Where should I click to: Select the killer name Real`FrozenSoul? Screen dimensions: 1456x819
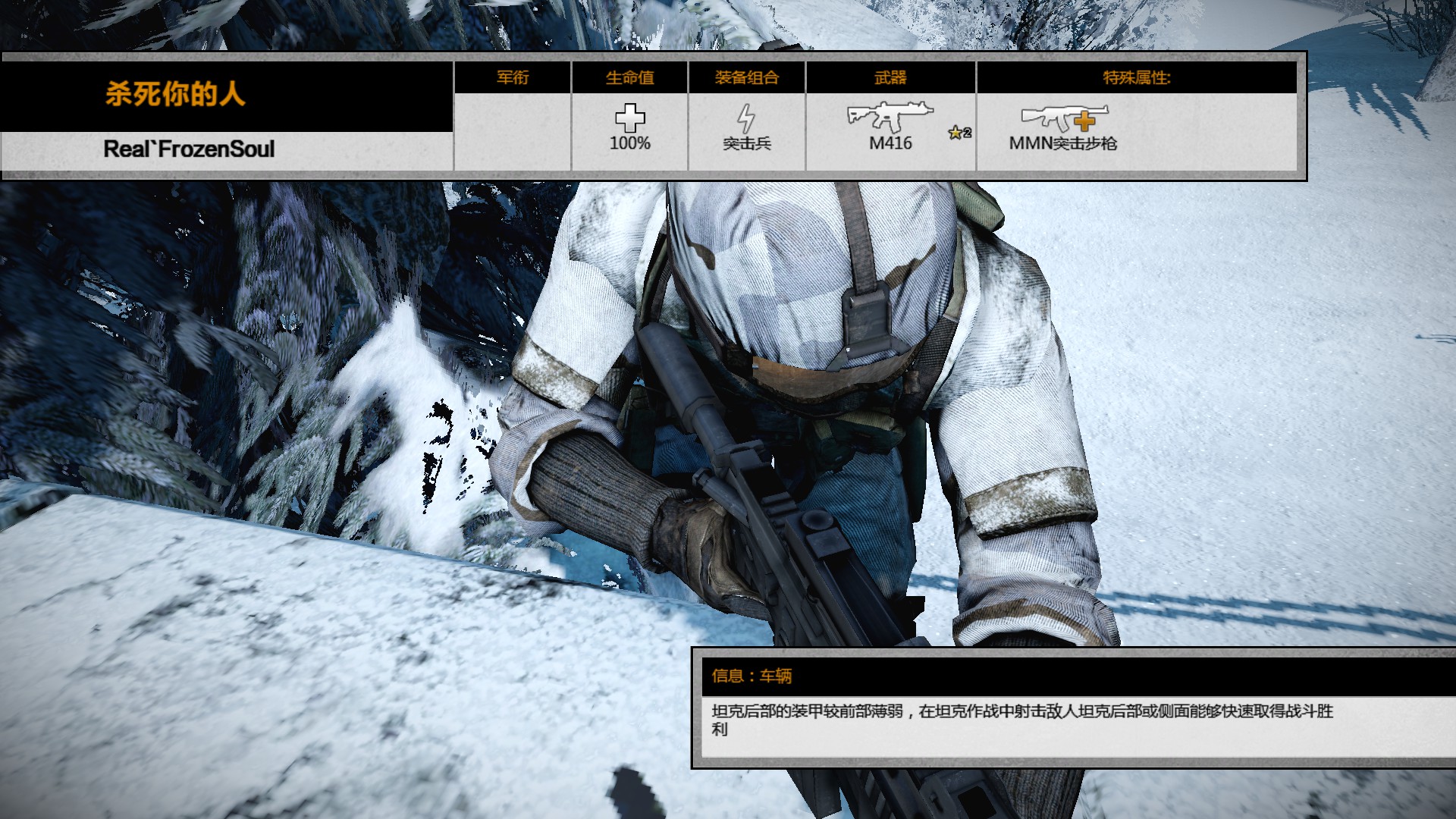[x=189, y=149]
